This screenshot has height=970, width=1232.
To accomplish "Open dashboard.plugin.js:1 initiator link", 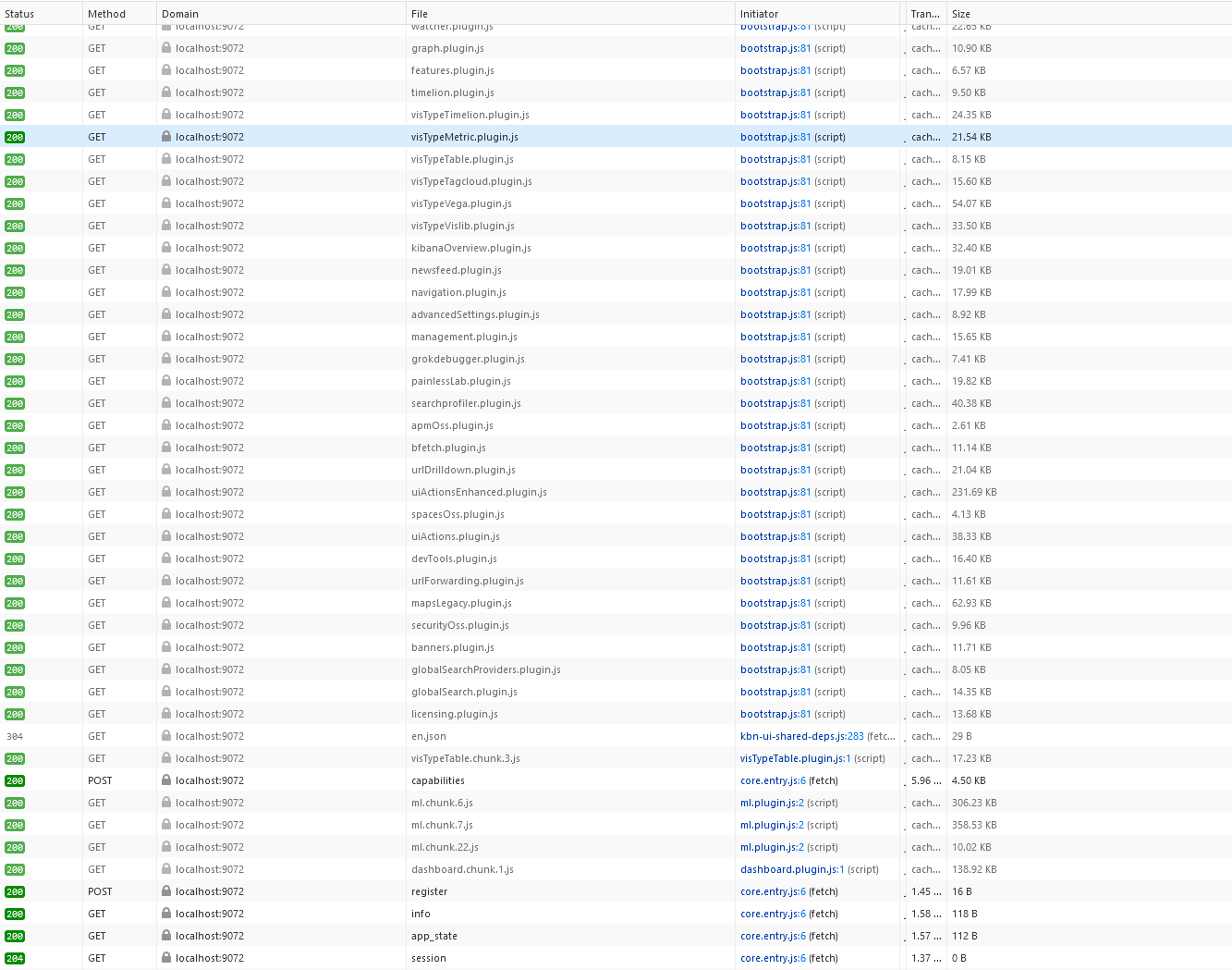I will tap(792, 869).
